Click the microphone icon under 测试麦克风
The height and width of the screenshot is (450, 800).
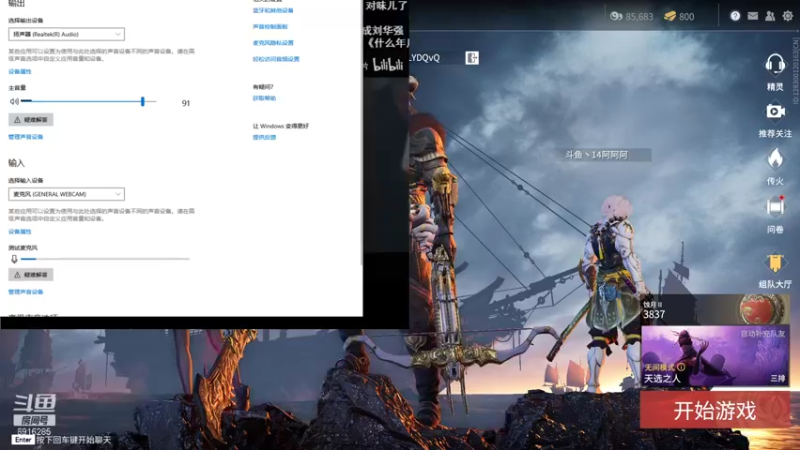(x=14, y=259)
